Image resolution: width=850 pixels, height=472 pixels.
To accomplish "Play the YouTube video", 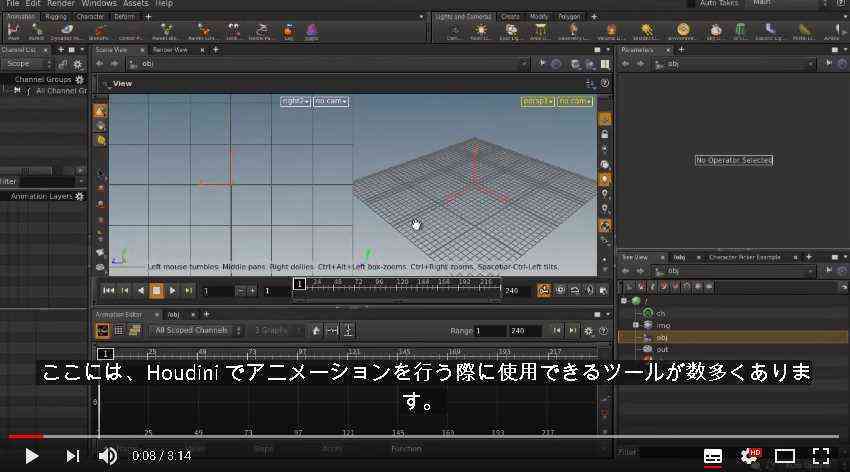I will tap(31, 456).
